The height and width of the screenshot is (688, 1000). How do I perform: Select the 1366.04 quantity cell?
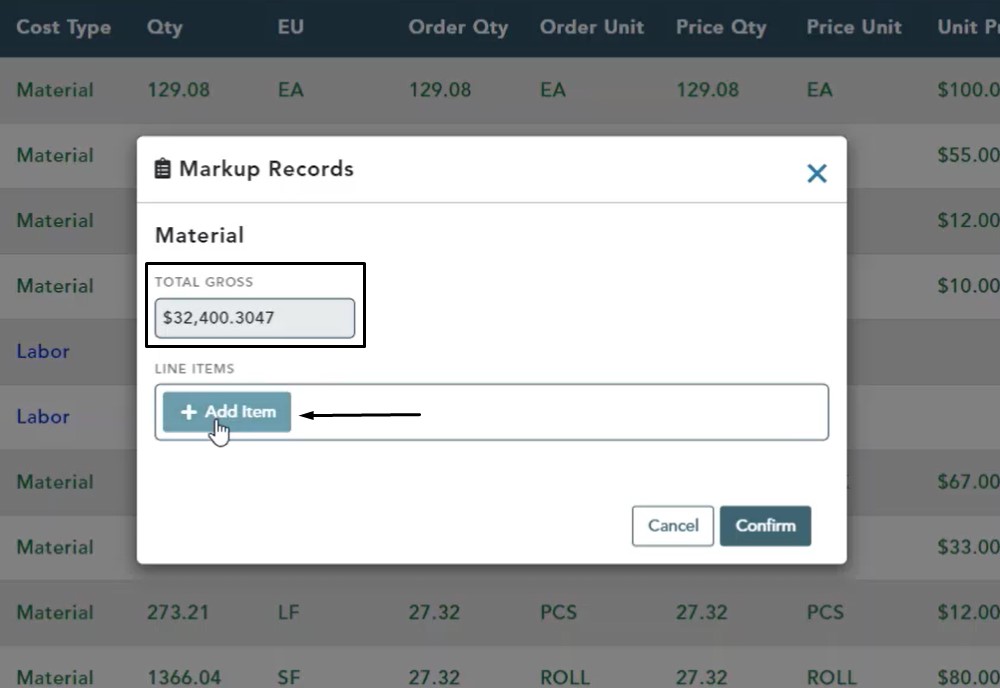[x=184, y=677]
